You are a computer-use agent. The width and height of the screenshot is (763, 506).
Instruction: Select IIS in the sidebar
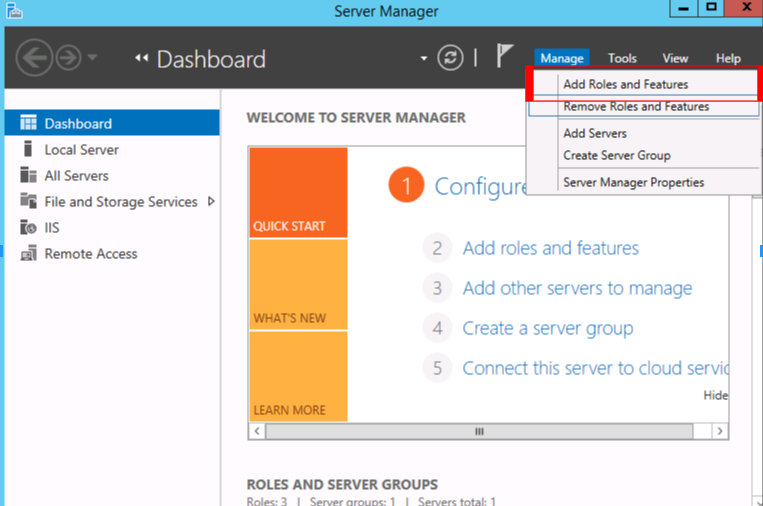[x=112, y=227]
